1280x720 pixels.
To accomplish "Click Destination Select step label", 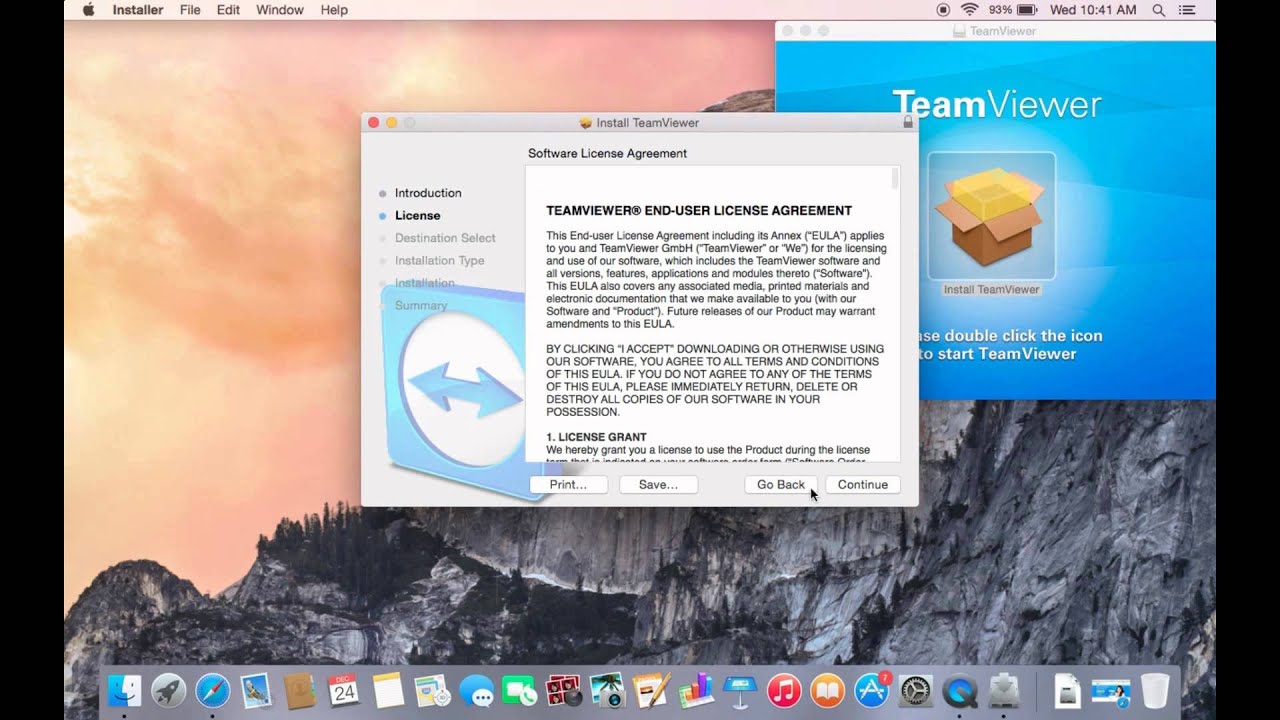I will (x=445, y=238).
